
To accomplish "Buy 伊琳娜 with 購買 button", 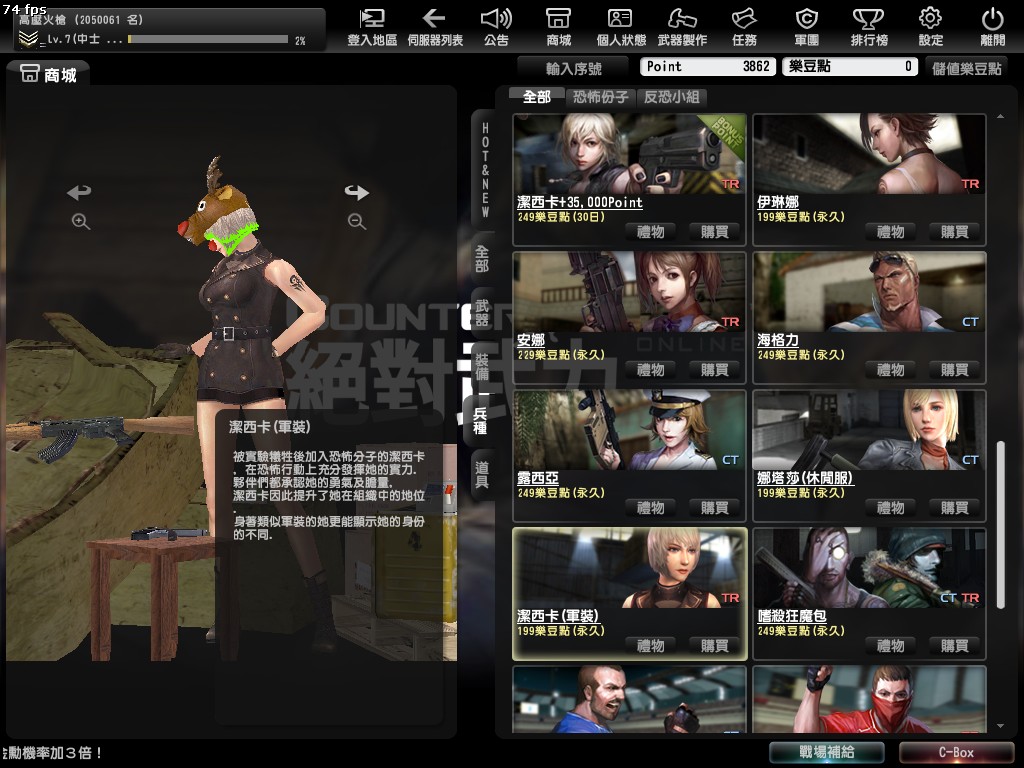I will click(x=954, y=232).
